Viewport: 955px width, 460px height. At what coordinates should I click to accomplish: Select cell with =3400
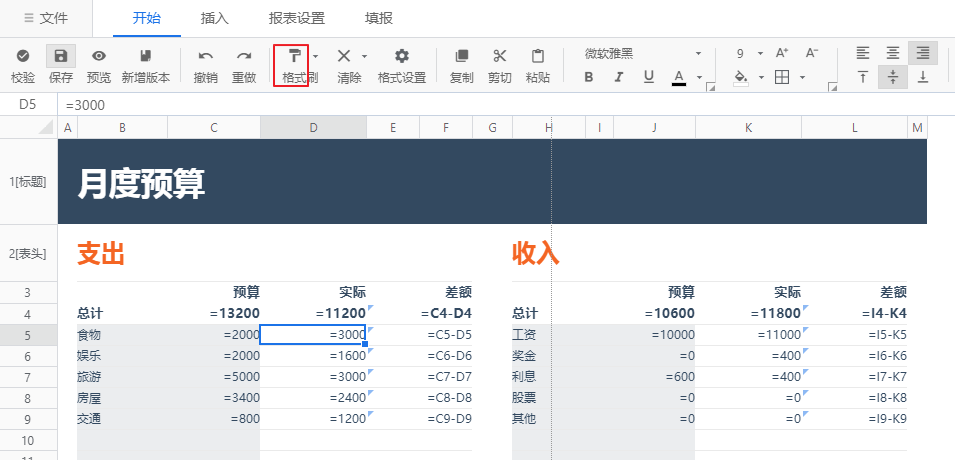tap(214, 398)
